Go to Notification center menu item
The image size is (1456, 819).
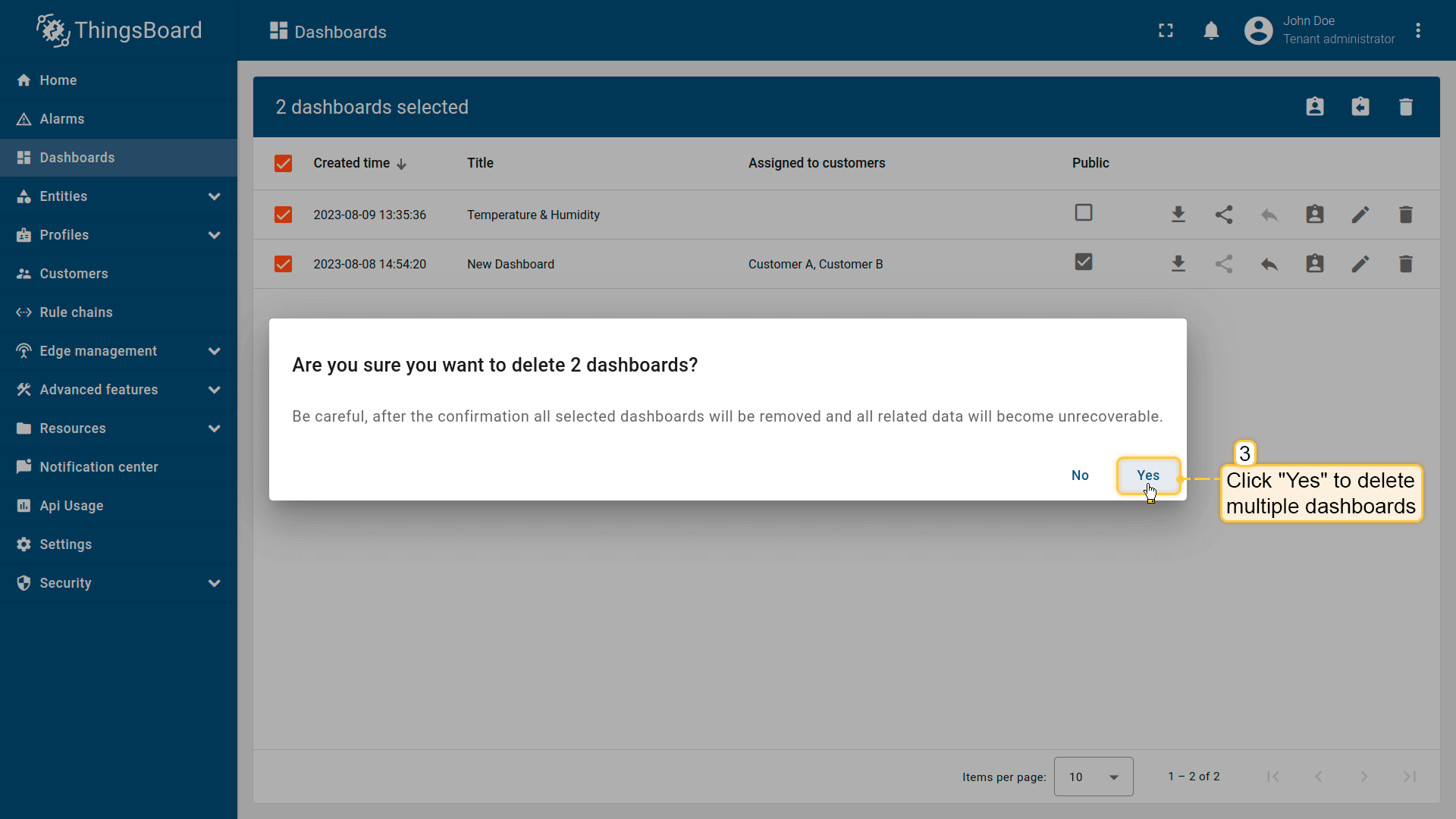point(99,467)
